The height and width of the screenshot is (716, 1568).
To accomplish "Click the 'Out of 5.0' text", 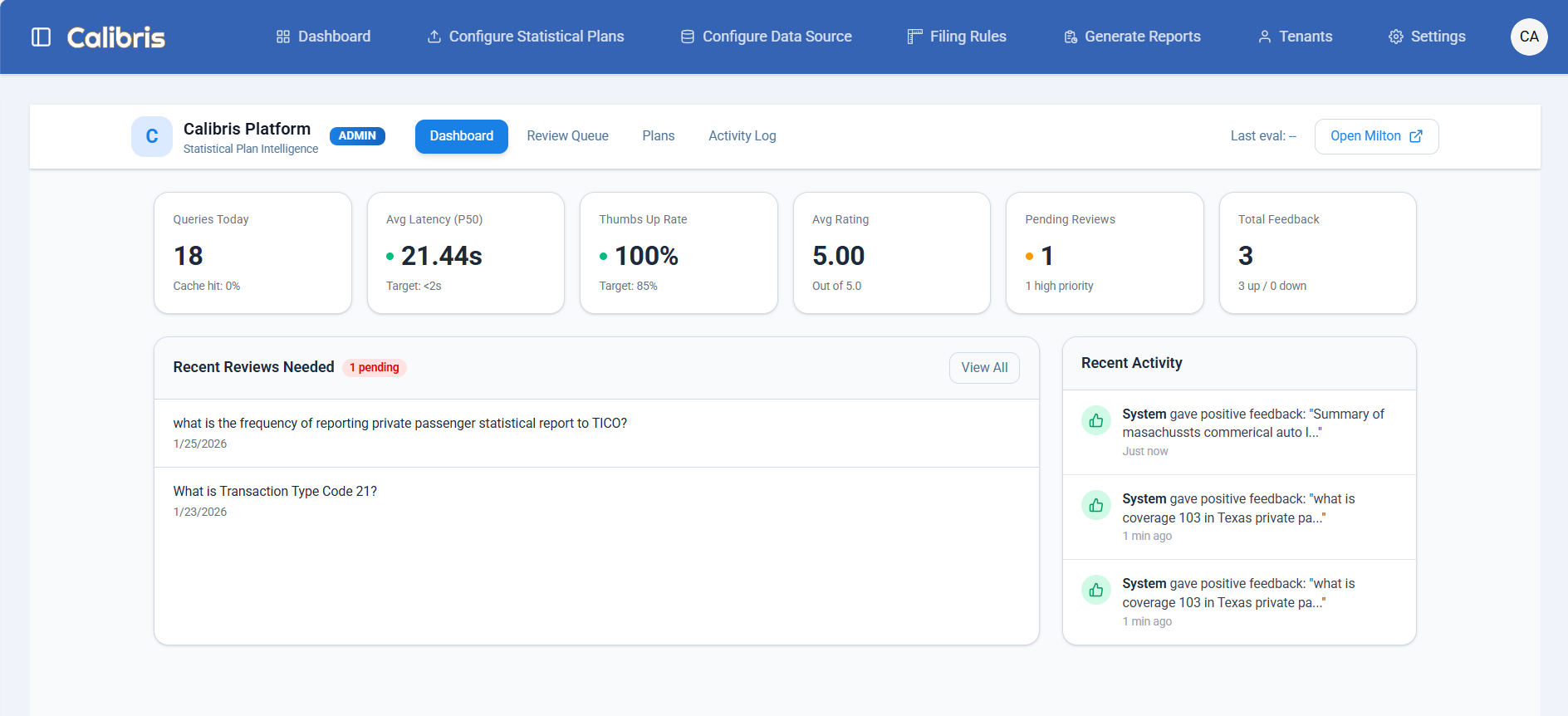I will point(836,286).
